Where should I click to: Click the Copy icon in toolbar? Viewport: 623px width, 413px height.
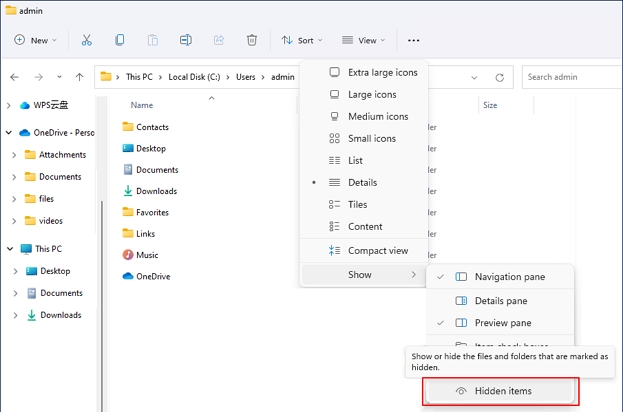coord(120,40)
